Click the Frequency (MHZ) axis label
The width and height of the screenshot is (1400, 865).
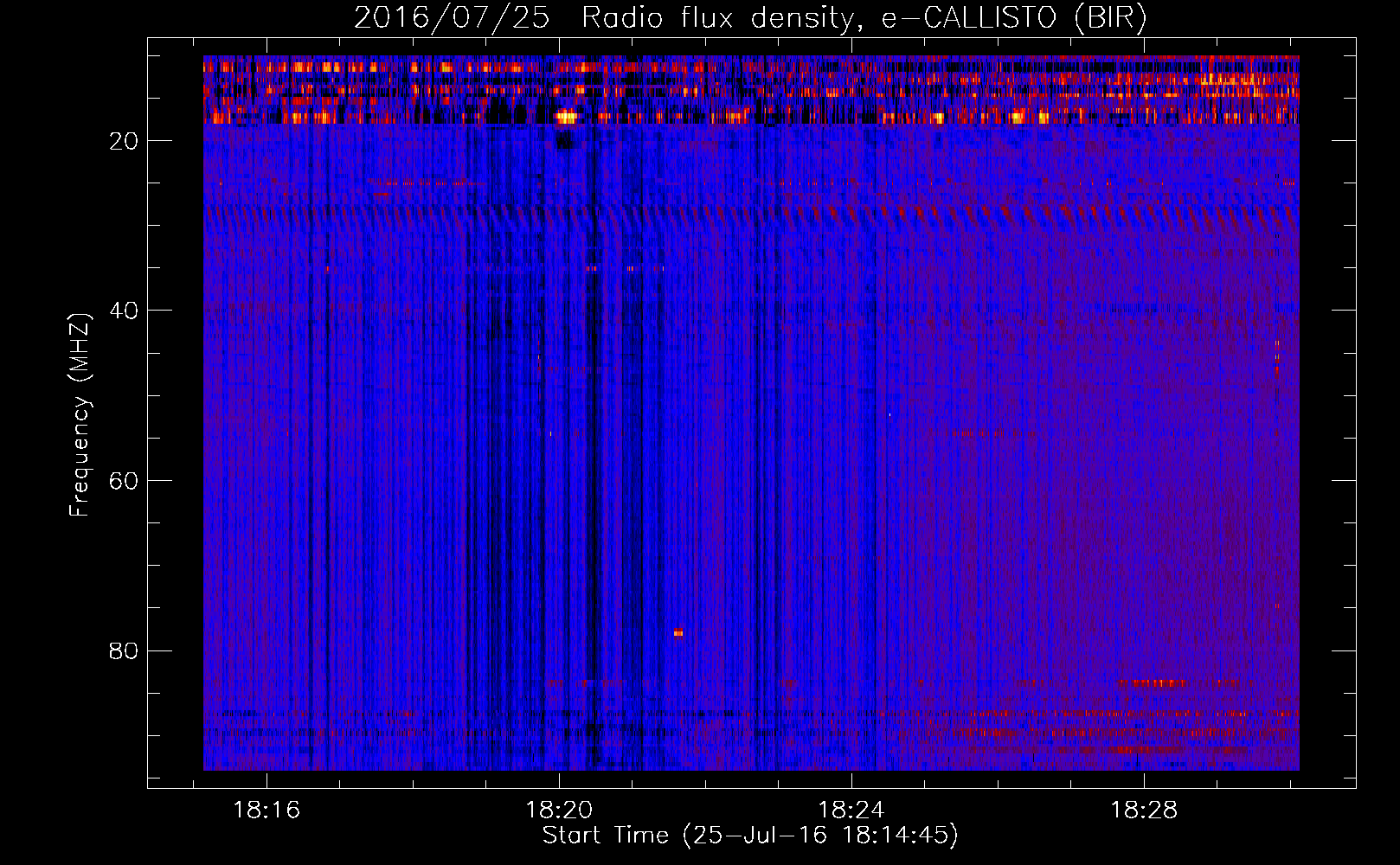click(79, 415)
